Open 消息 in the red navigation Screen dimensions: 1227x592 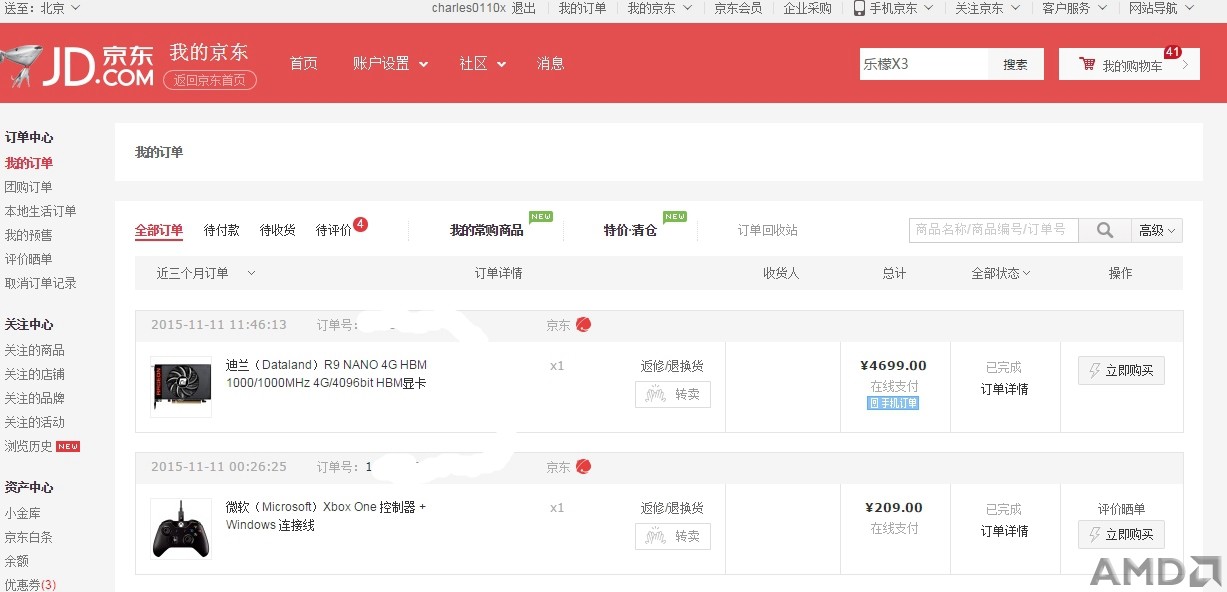(x=551, y=63)
